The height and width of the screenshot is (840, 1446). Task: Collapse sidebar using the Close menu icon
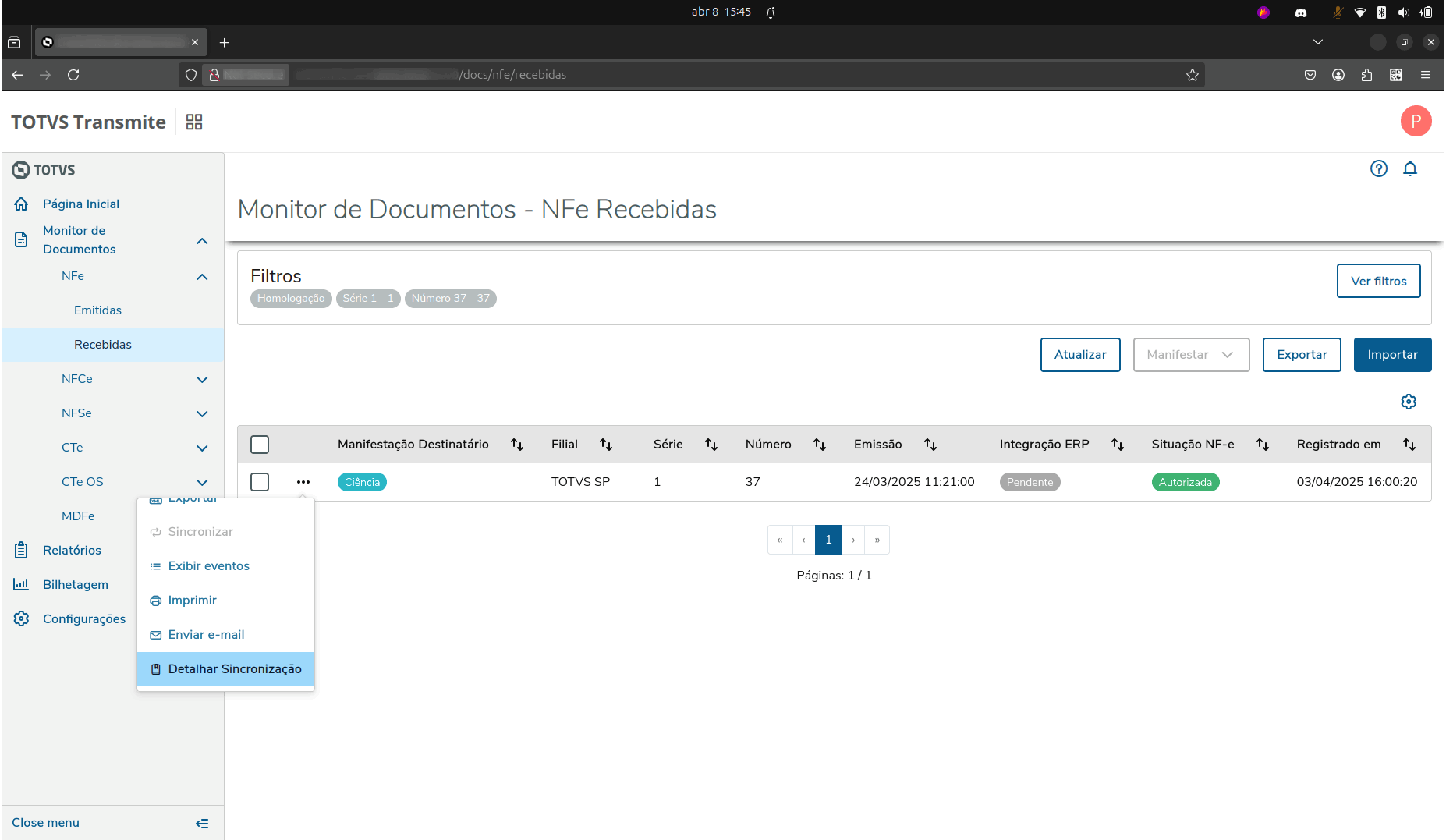[202, 823]
